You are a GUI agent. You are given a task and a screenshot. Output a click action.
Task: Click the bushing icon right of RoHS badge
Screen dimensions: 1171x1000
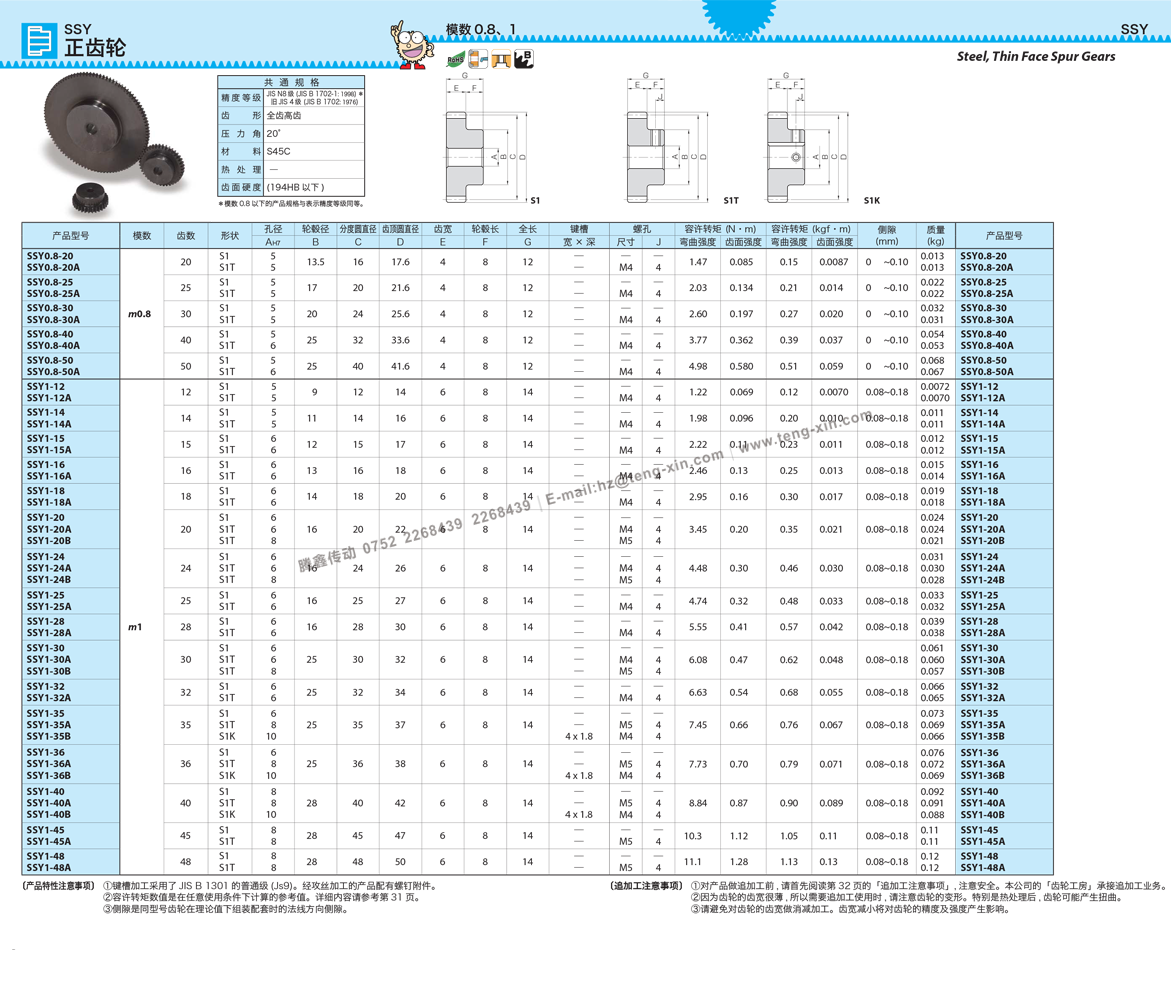[478, 59]
